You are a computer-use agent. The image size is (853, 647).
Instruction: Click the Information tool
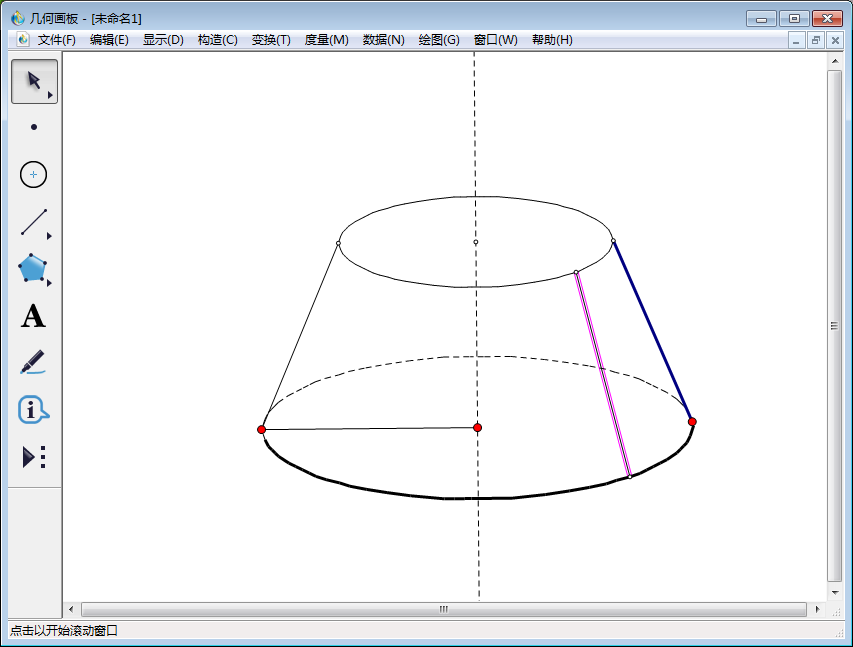33,410
